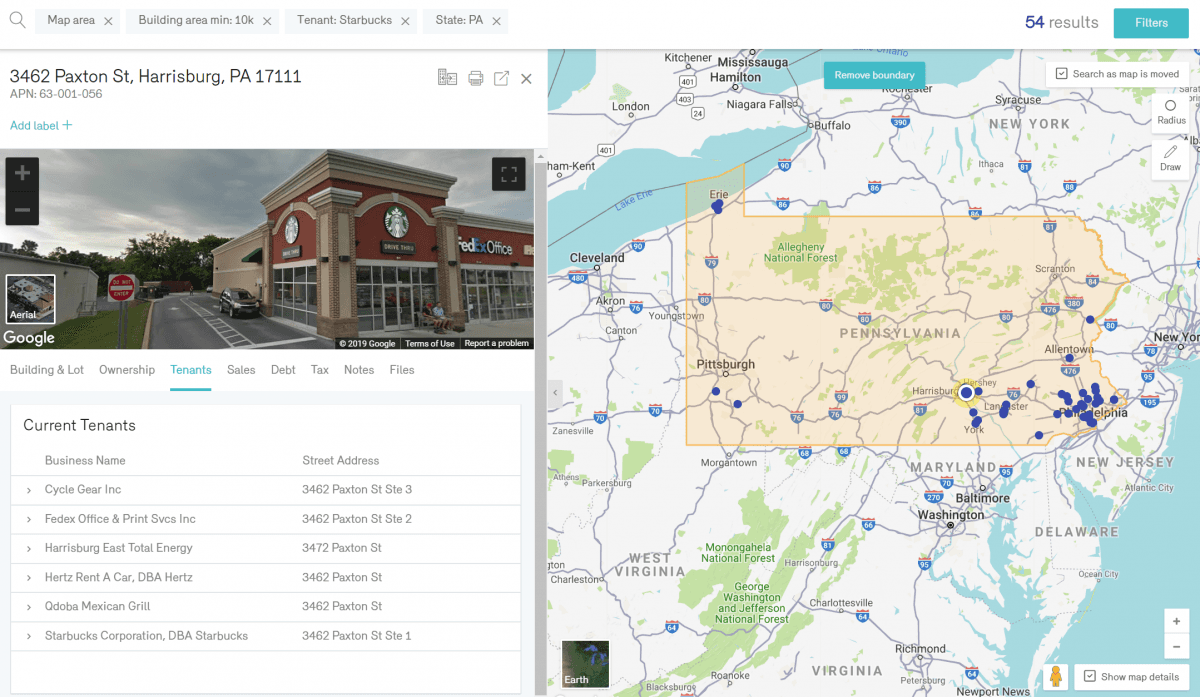This screenshot has width=1200, height=697.
Task: Click the search magnifier icon
Action: tap(17, 20)
